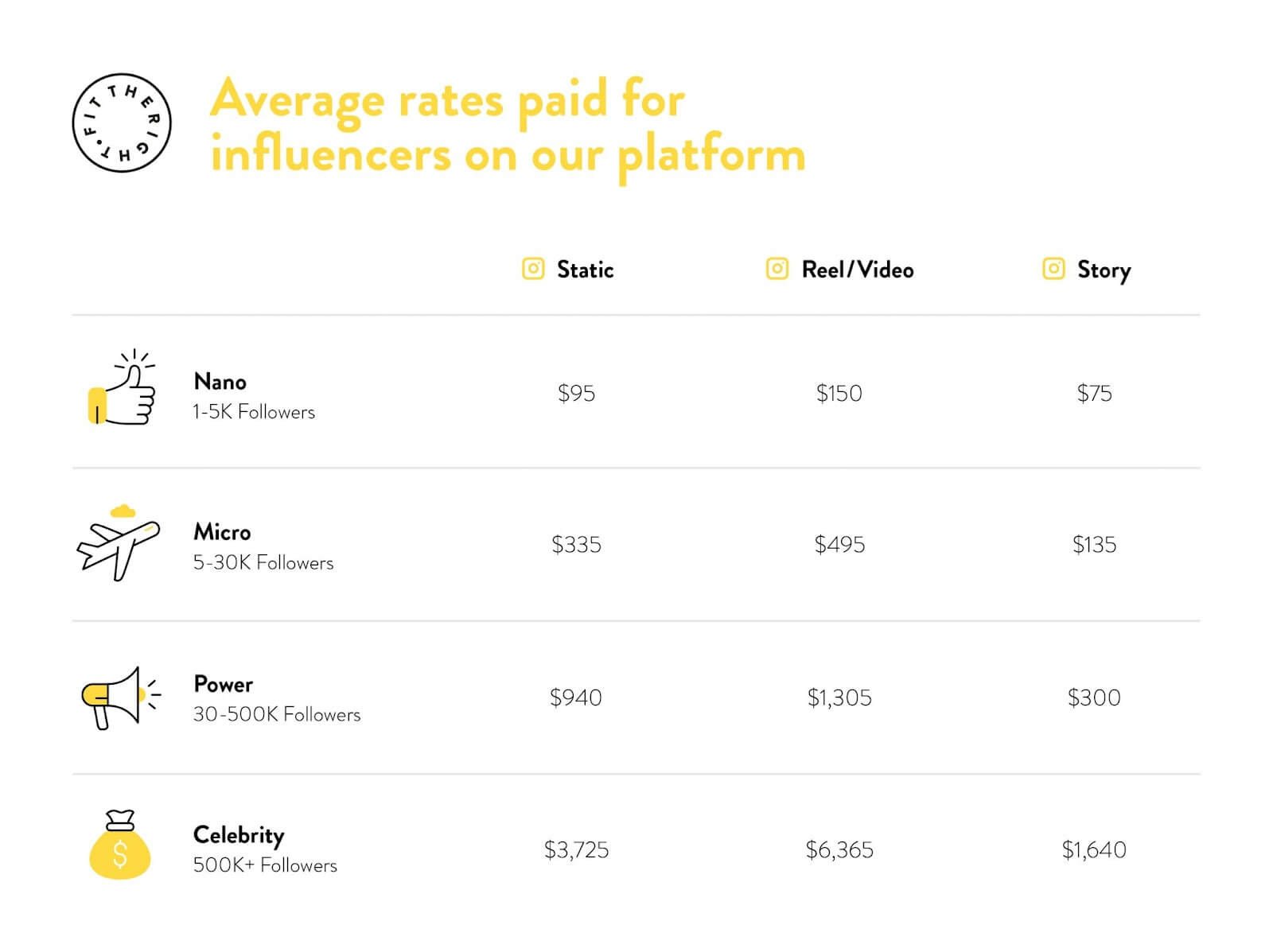The image size is (1273, 952).
Task: Click the Power tier label
Action: (223, 684)
